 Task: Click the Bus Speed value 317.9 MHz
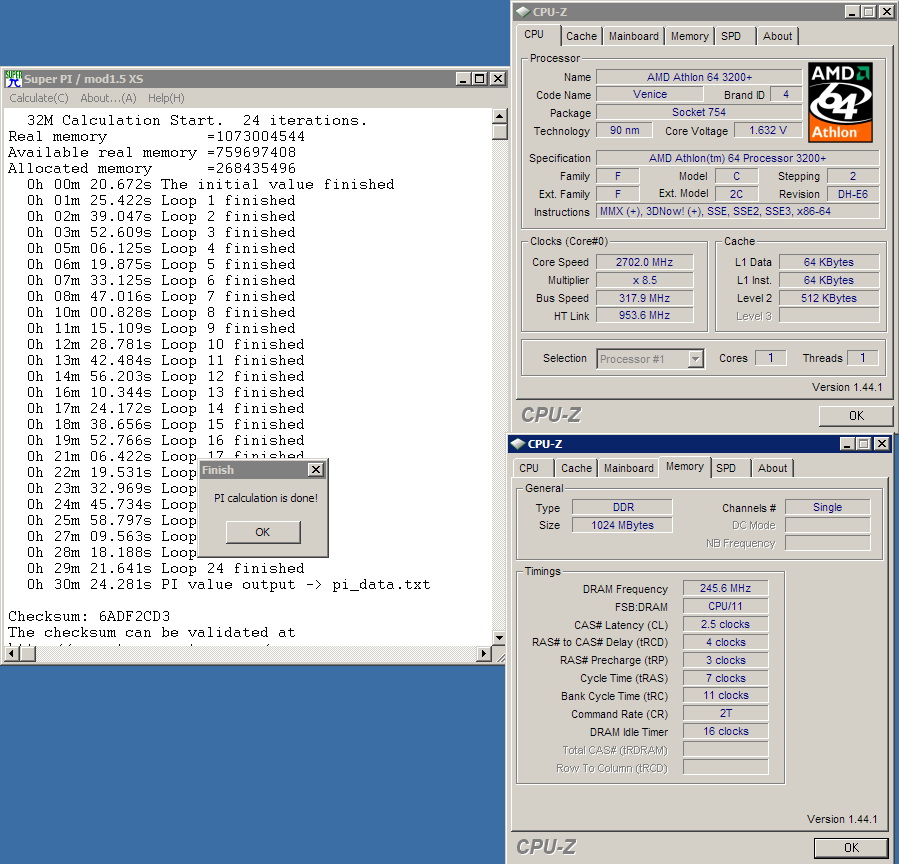644,298
